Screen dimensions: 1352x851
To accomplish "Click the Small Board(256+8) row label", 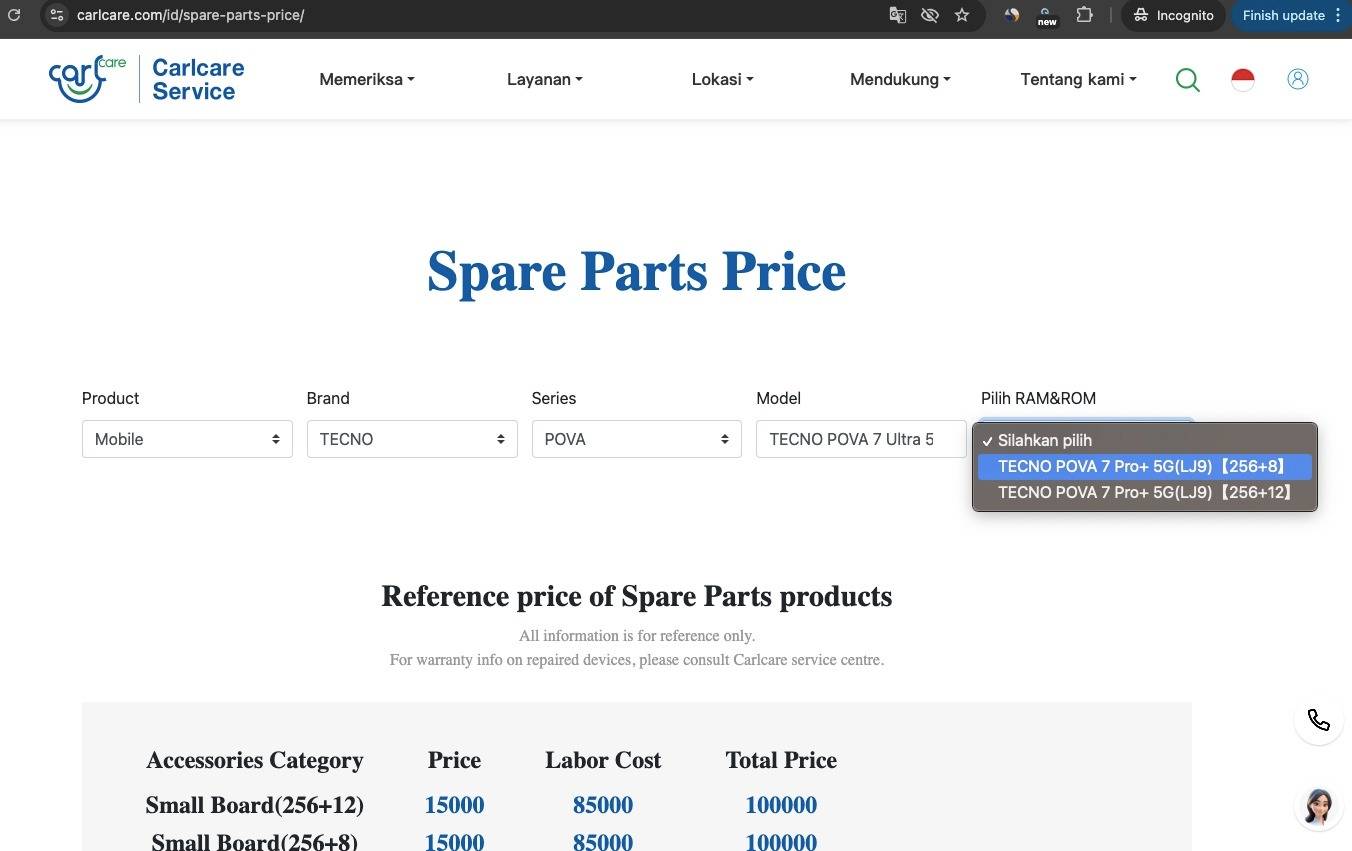I will 255,842.
